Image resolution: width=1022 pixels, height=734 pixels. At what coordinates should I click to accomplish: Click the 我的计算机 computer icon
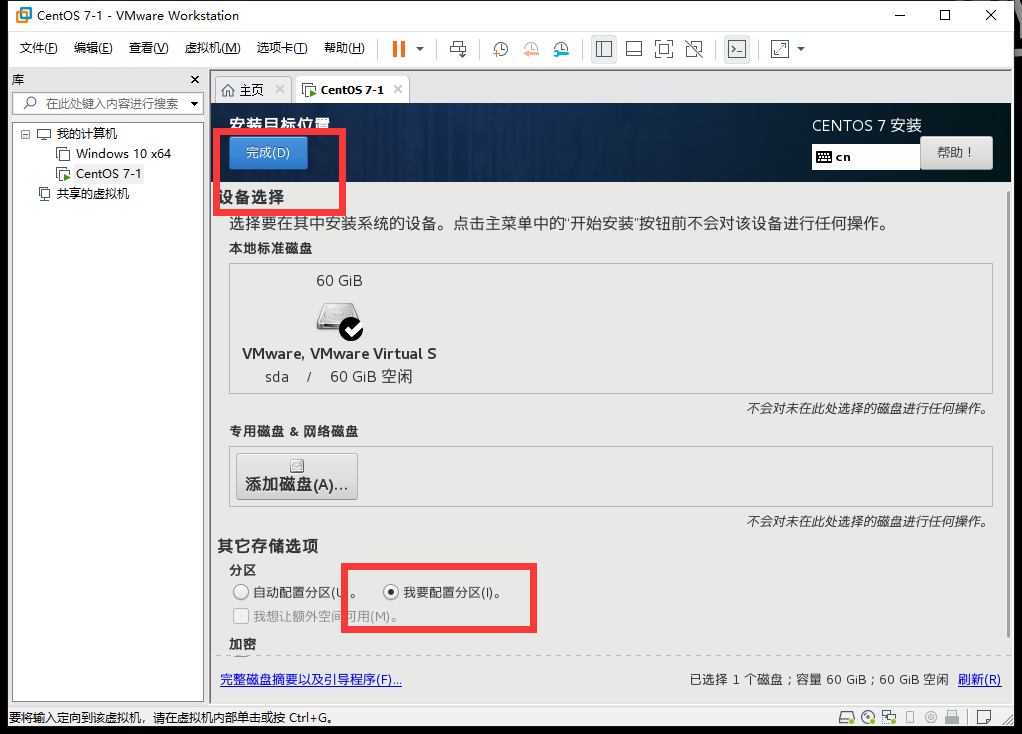[x=44, y=134]
